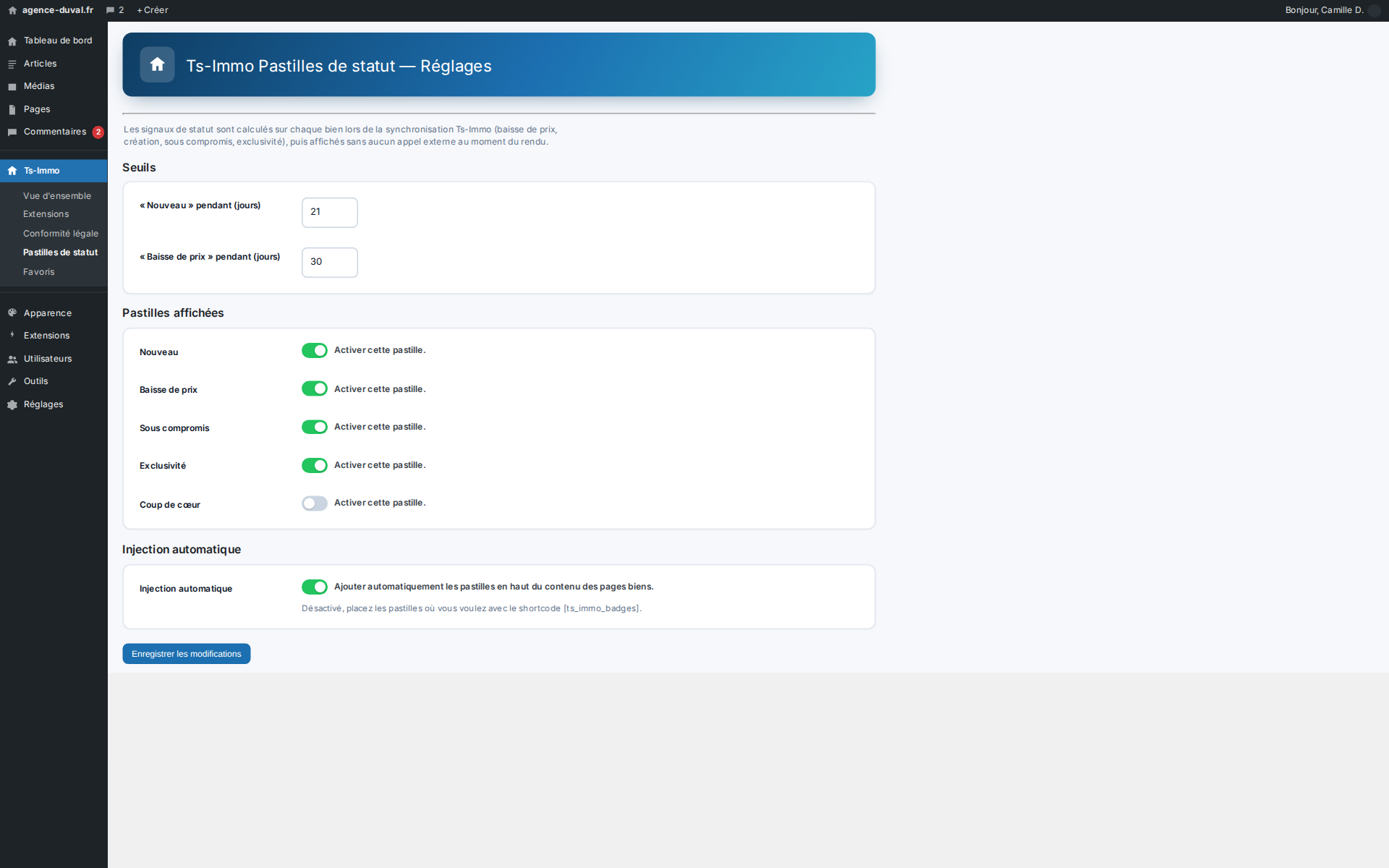Click the Apparence palette icon

12,313
